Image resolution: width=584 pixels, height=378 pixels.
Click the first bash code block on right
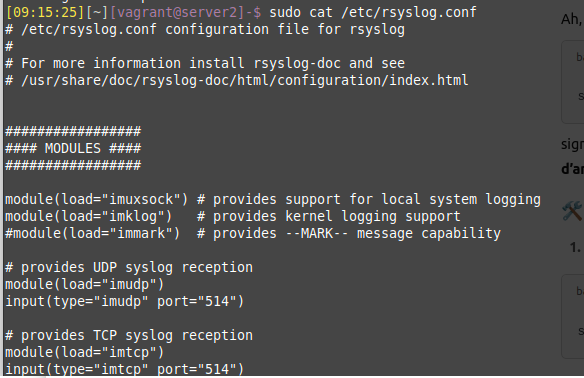(573, 82)
